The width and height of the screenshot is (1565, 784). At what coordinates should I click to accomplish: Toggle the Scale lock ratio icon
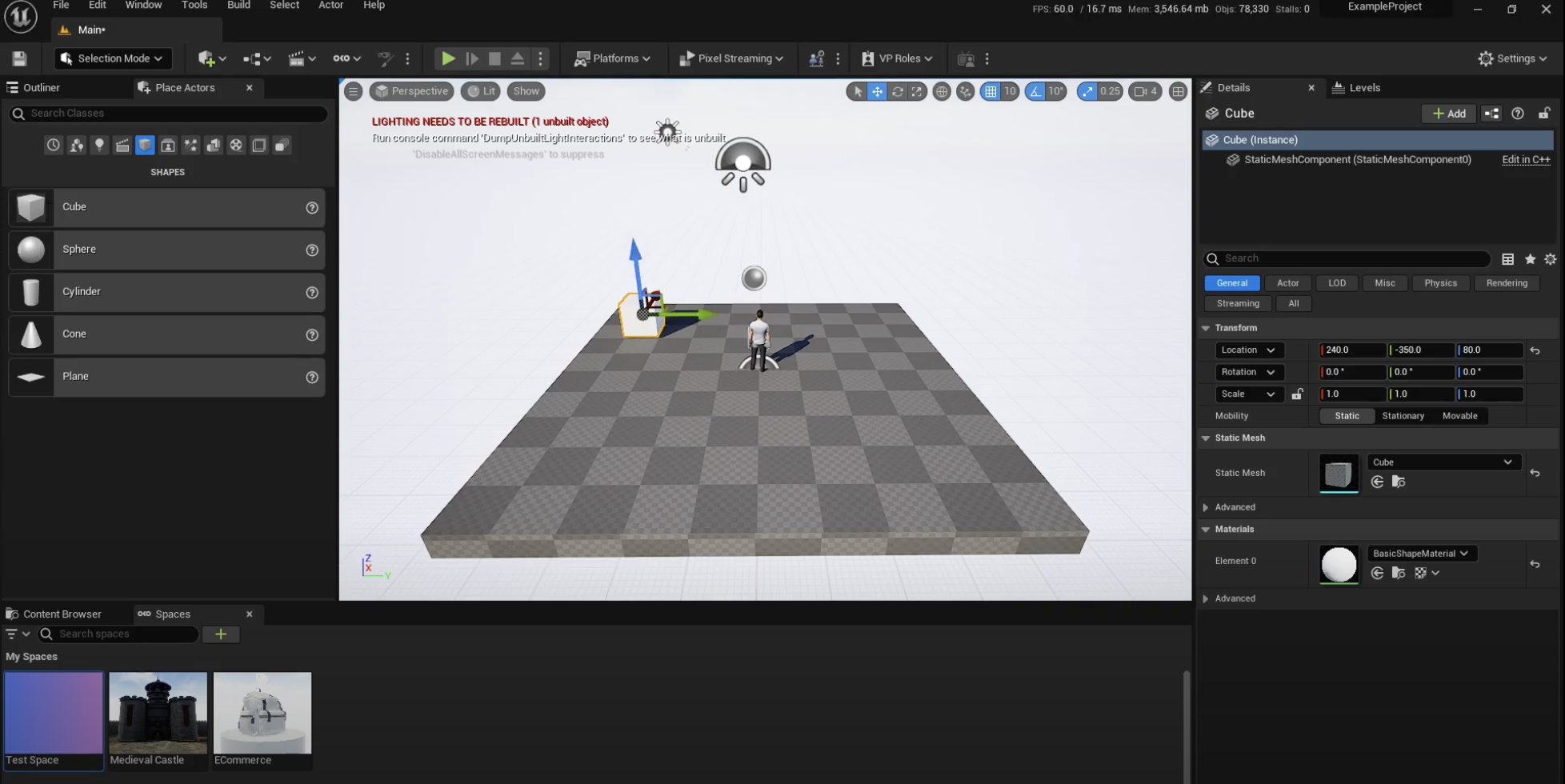1297,394
